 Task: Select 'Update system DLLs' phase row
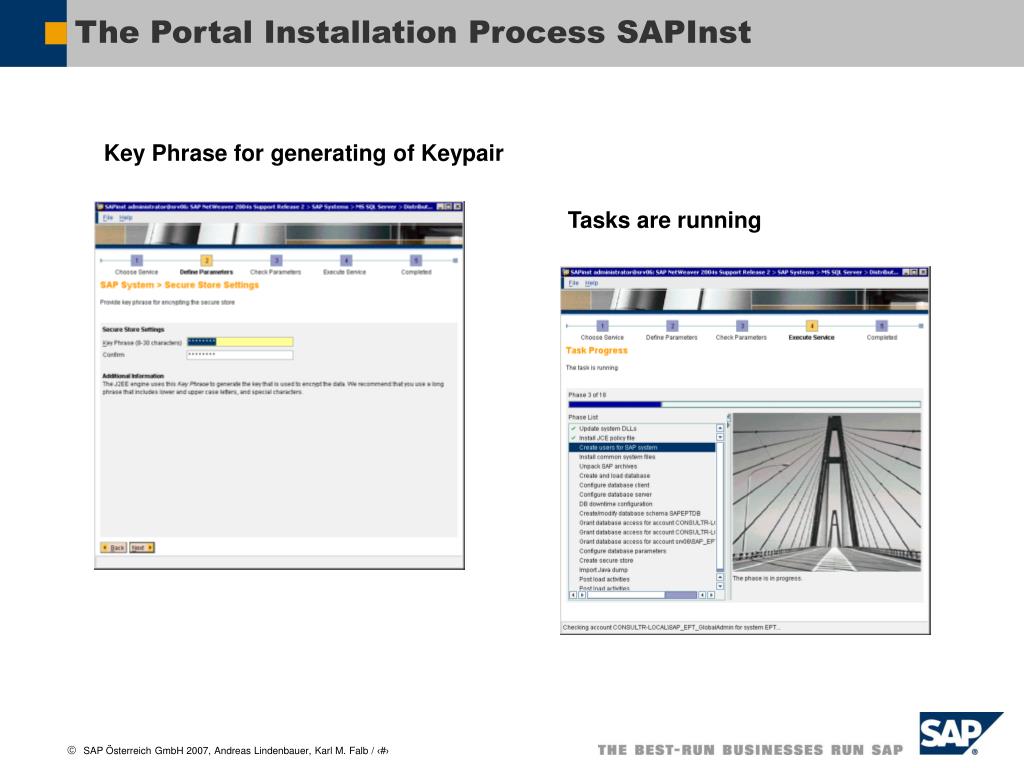pyautogui.click(x=642, y=428)
